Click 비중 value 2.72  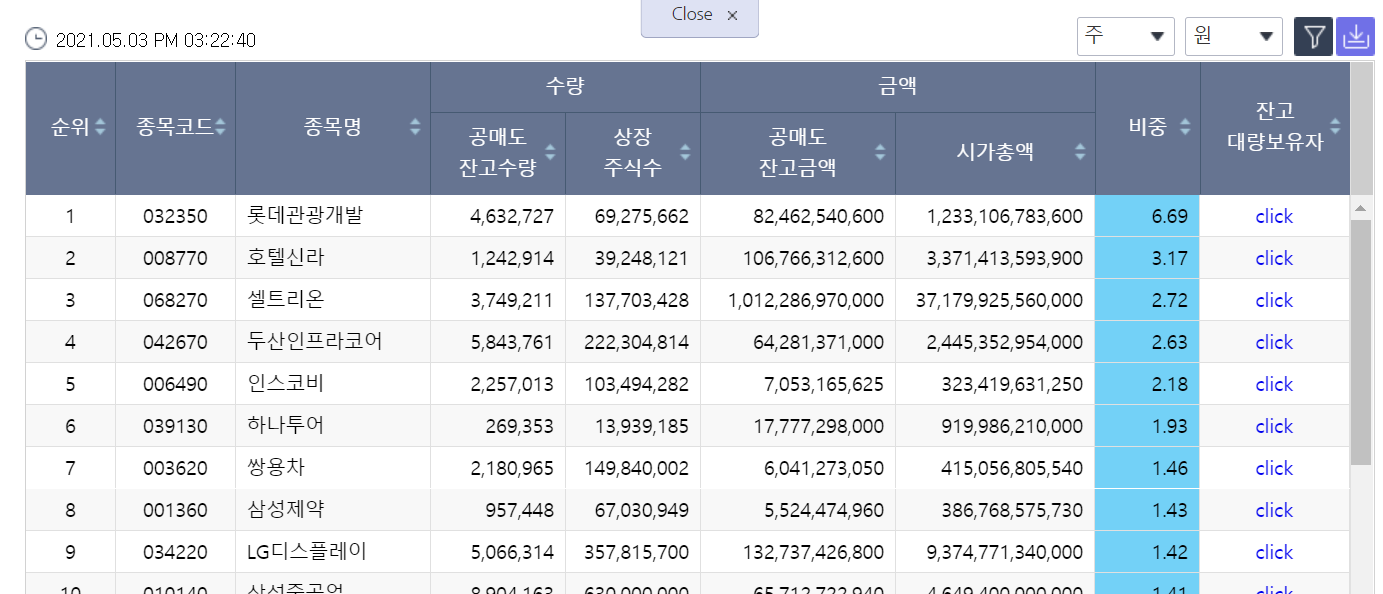[x=1169, y=300]
